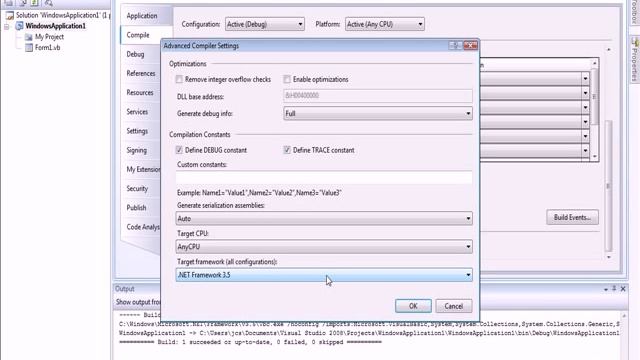The height and width of the screenshot is (360, 640).
Task: Uncheck Define TRACE constant
Action: pos(287,150)
